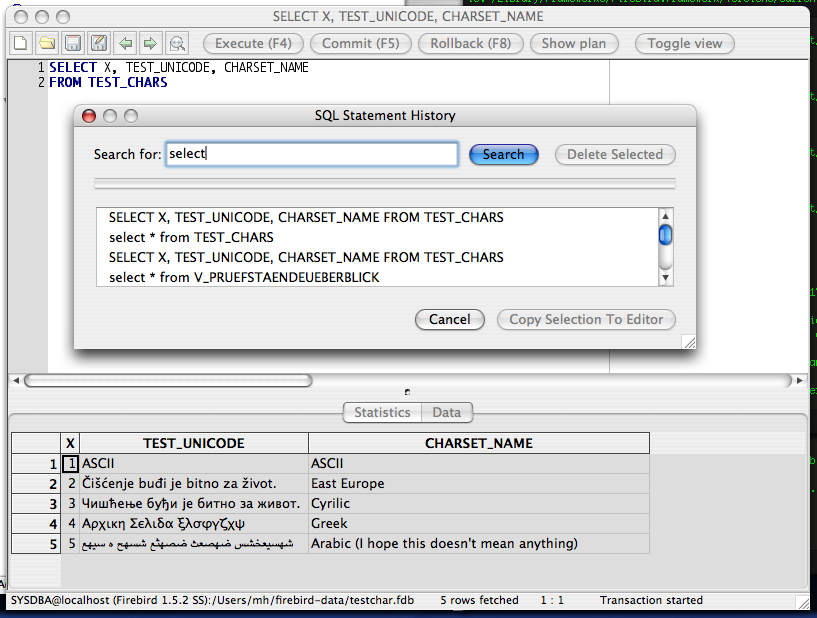Click the history list vertical scrollbar thumb

pos(665,235)
